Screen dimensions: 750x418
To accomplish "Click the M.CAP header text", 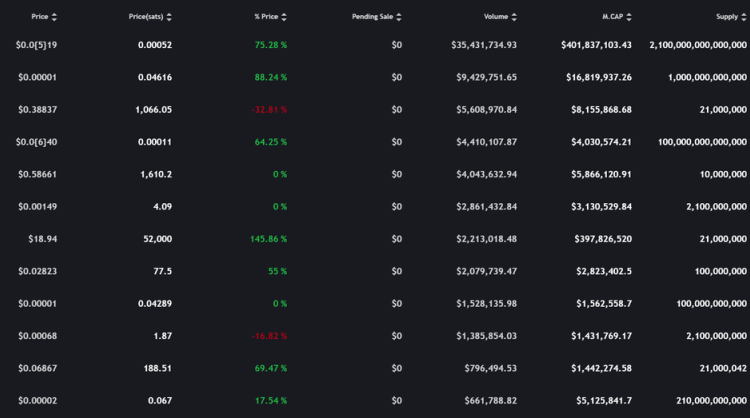I will (x=613, y=17).
